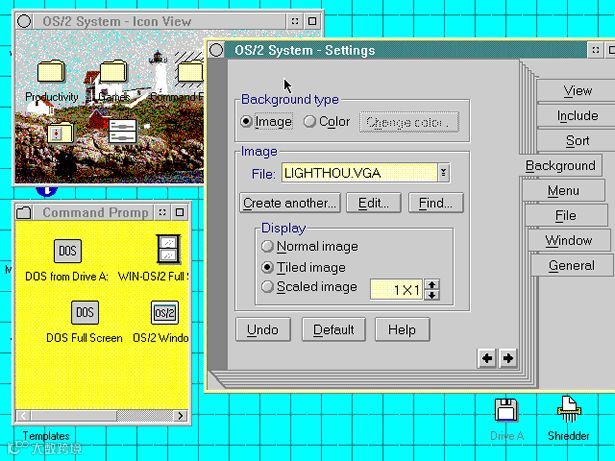Increase the scaled image tile count

coord(432,285)
